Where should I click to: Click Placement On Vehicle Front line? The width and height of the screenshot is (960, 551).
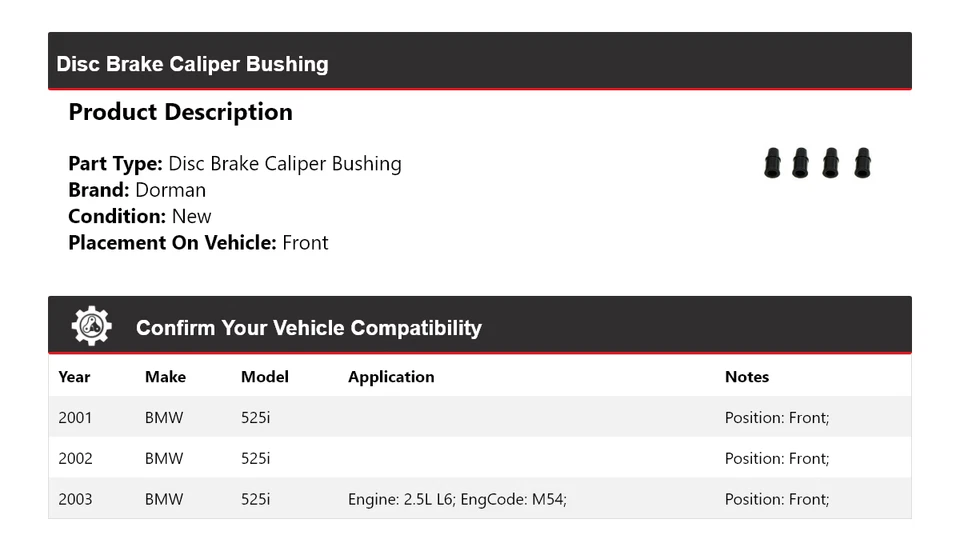point(198,242)
